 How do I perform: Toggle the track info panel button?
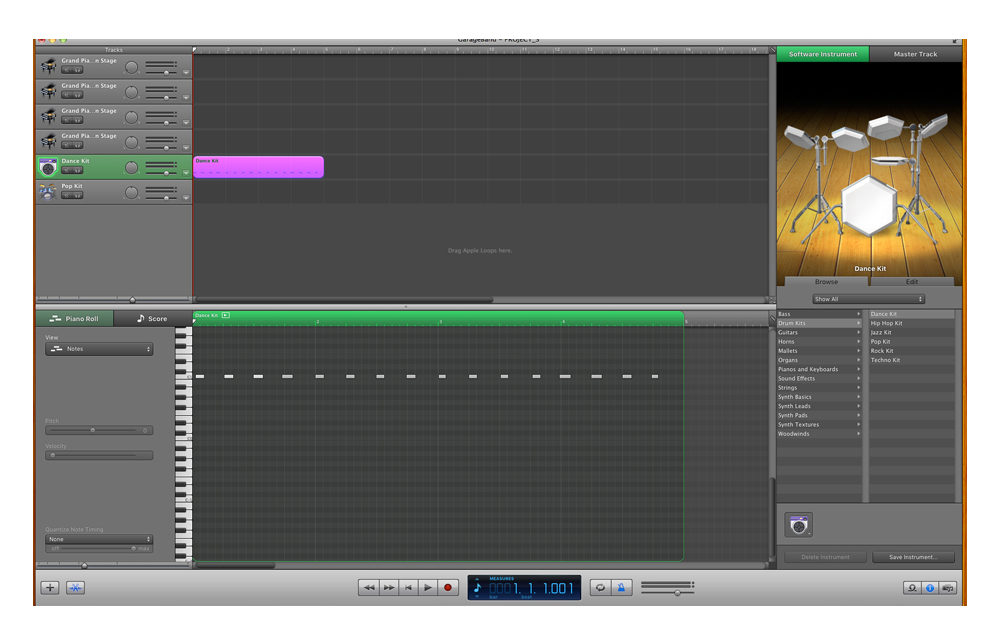tap(930, 588)
